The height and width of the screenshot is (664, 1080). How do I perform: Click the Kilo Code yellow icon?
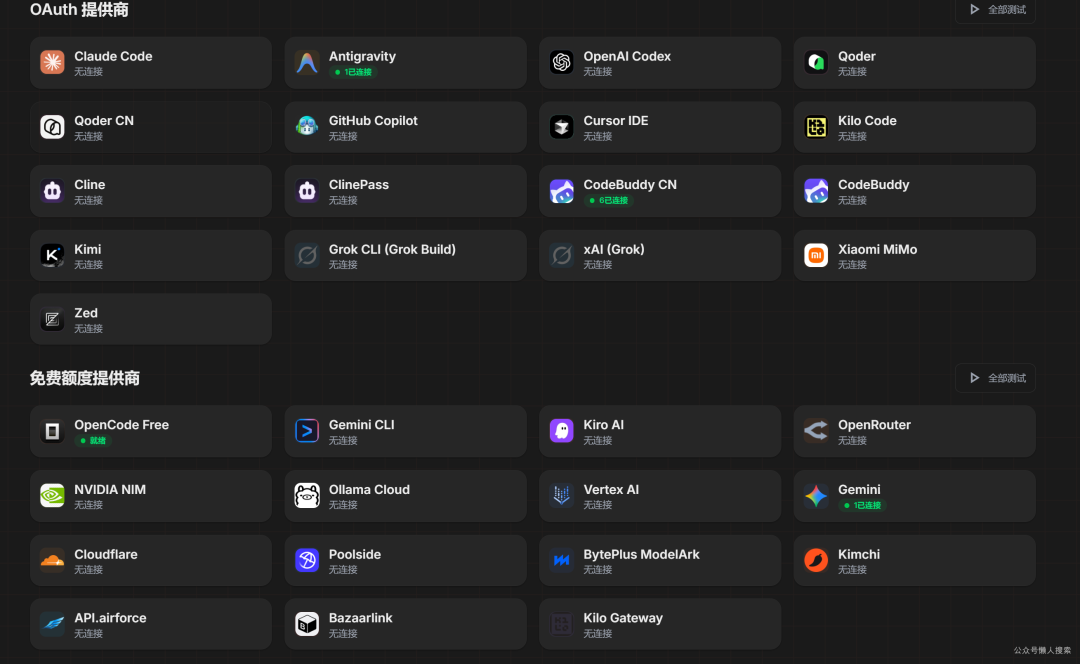point(816,127)
